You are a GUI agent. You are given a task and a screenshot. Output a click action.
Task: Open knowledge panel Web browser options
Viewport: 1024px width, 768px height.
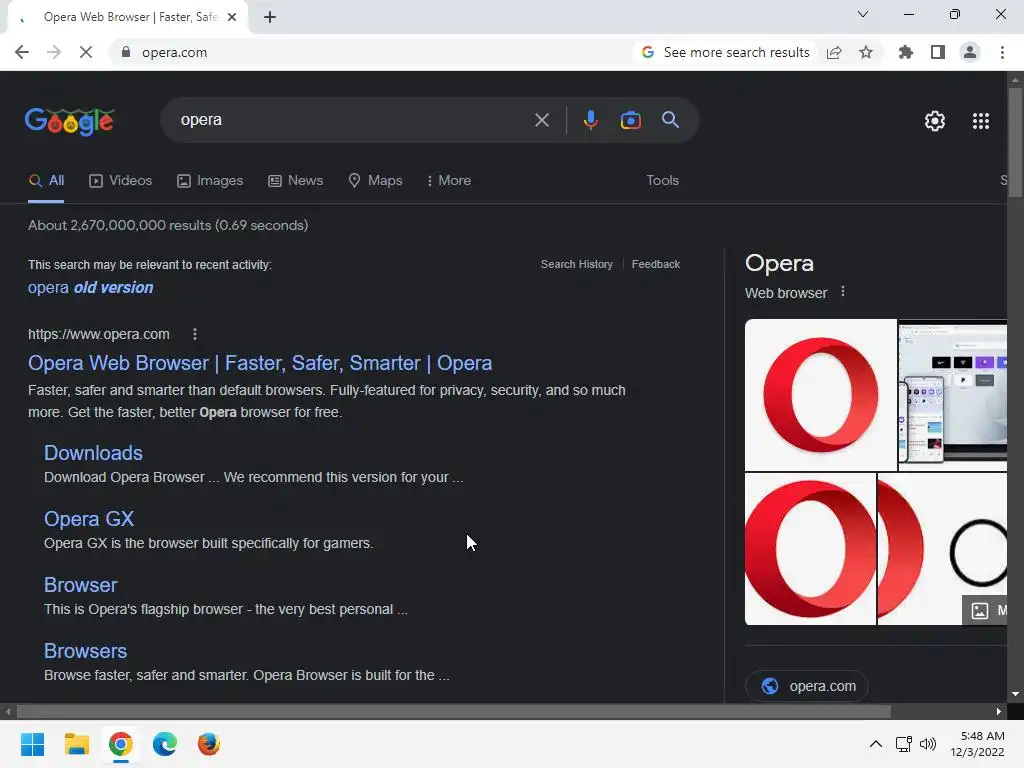pyautogui.click(x=842, y=292)
